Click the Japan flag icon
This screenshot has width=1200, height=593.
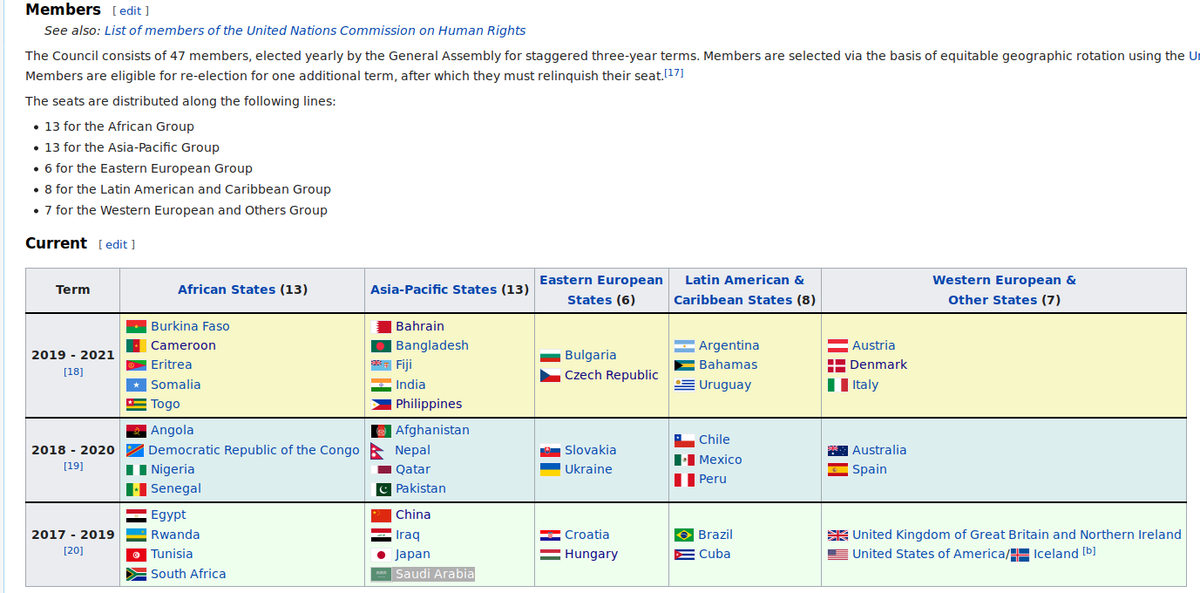pyautogui.click(x=381, y=554)
